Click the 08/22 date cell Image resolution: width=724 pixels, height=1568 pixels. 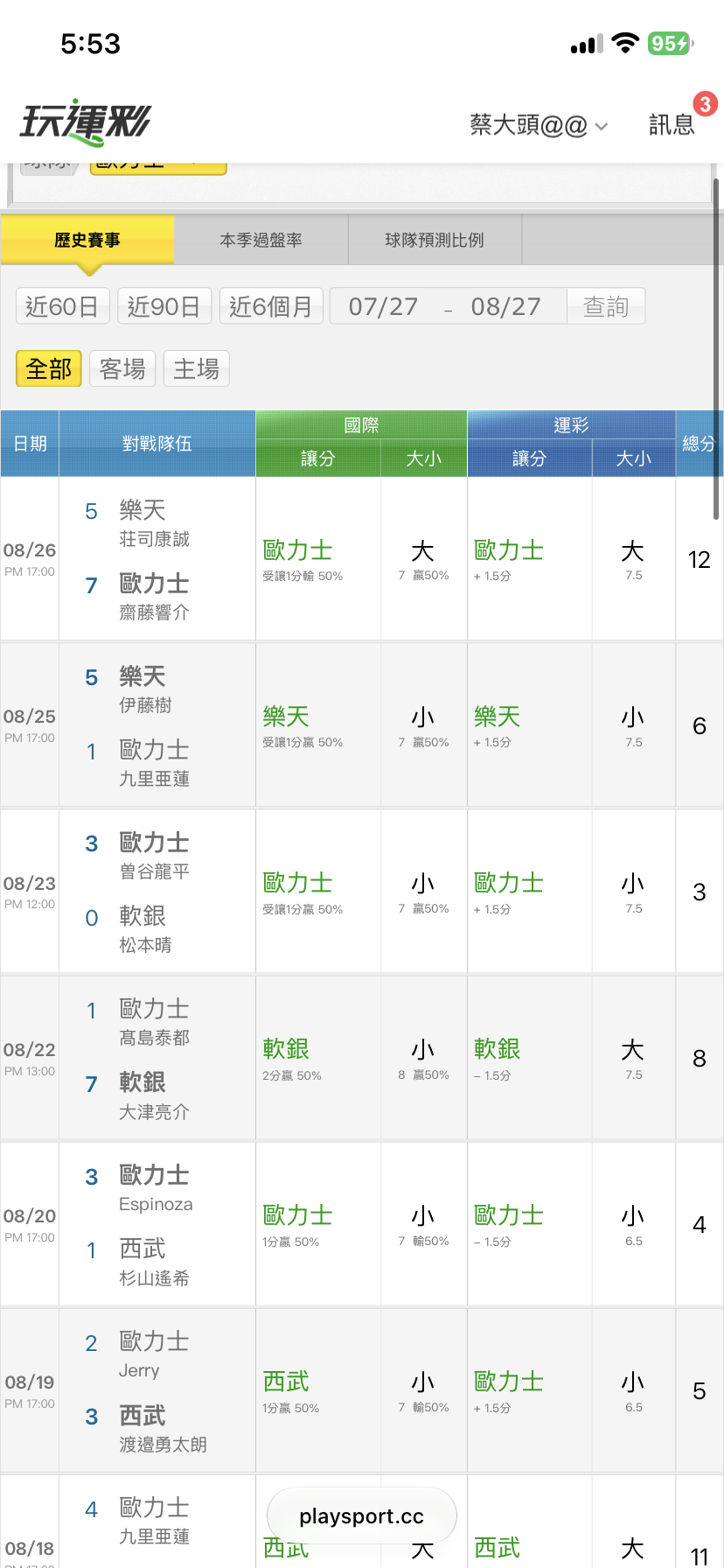click(30, 1057)
